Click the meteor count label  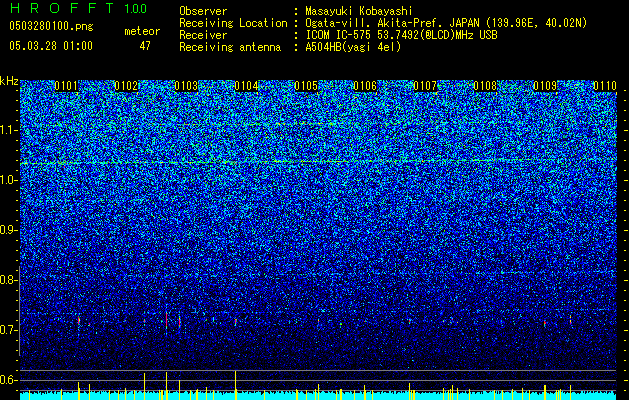[x=142, y=31]
